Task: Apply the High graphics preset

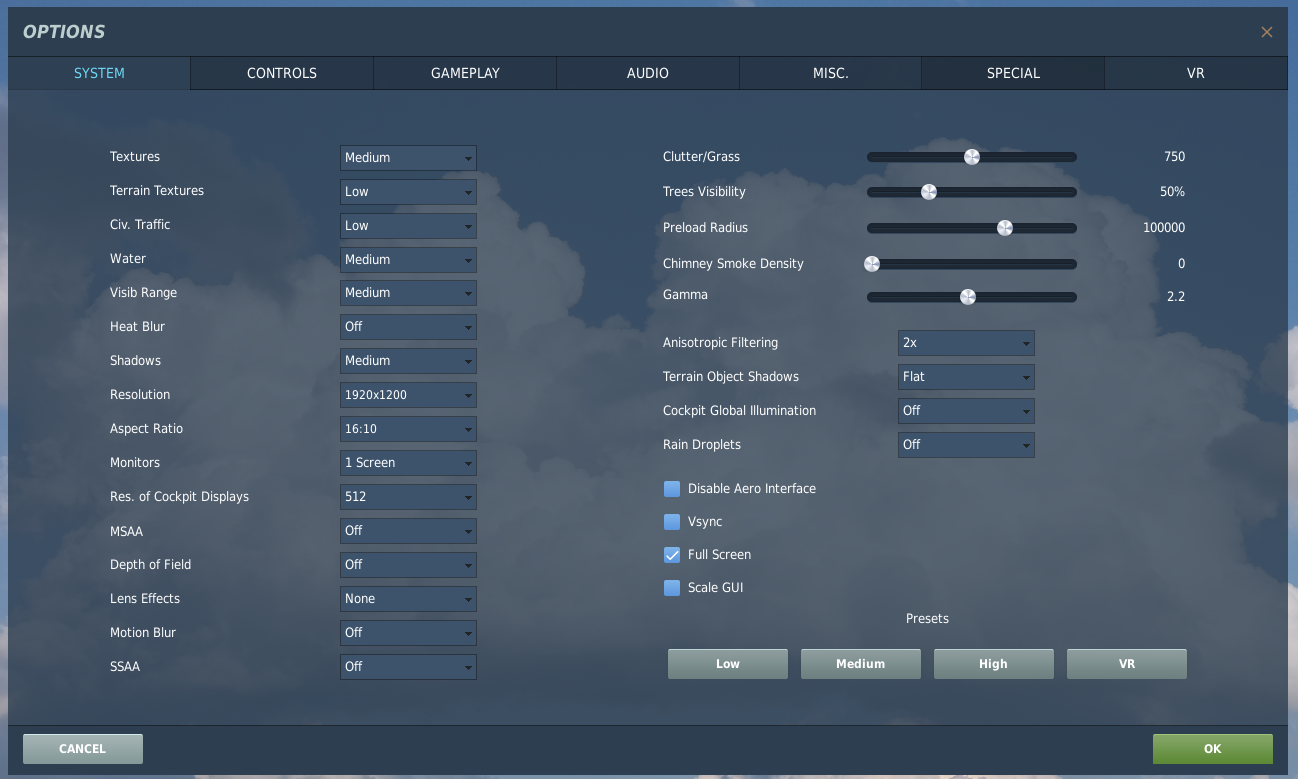Action: click(x=994, y=664)
